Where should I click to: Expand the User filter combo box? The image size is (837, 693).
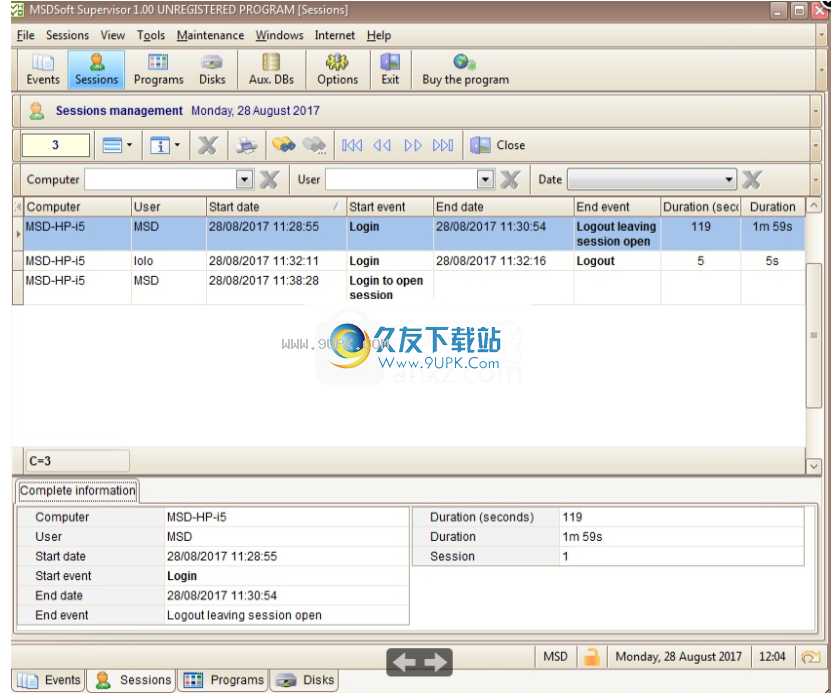tap(485, 179)
